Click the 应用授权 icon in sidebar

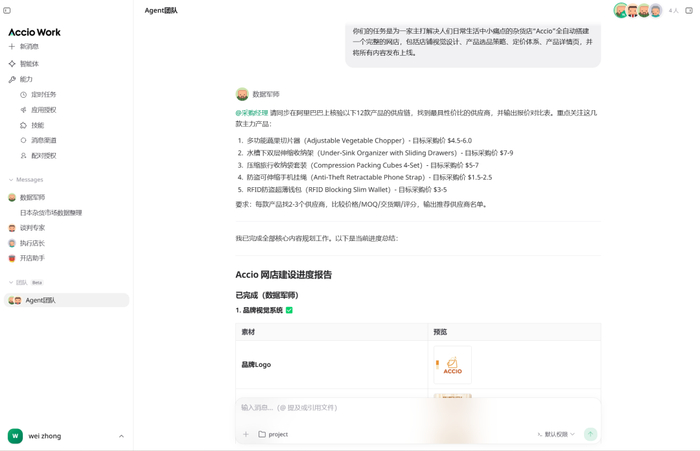pyautogui.click(x=23, y=109)
